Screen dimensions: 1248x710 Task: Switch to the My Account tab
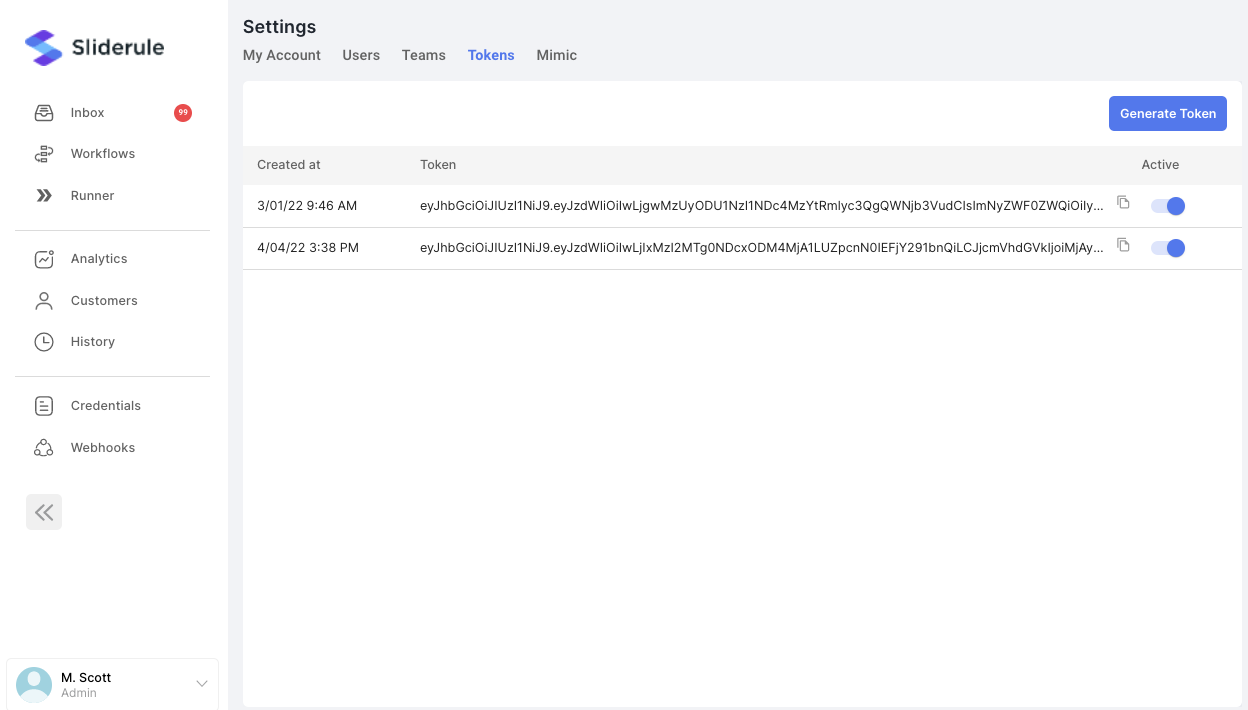pos(282,55)
